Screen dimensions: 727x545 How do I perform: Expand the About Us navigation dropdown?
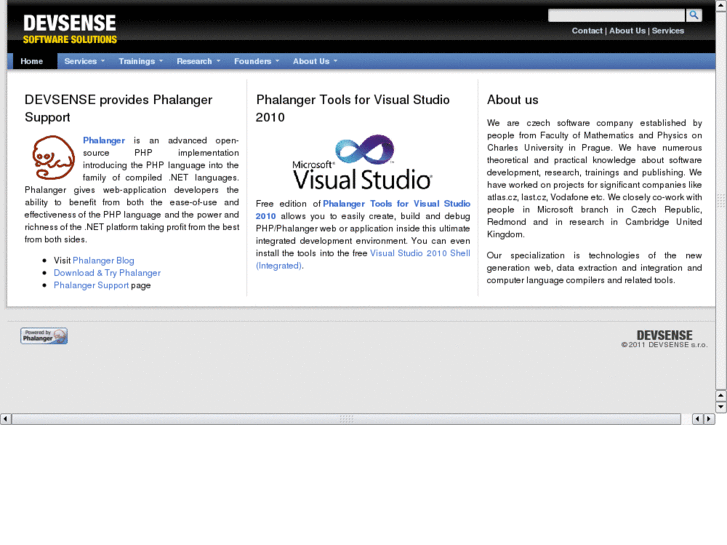pyautogui.click(x=315, y=61)
